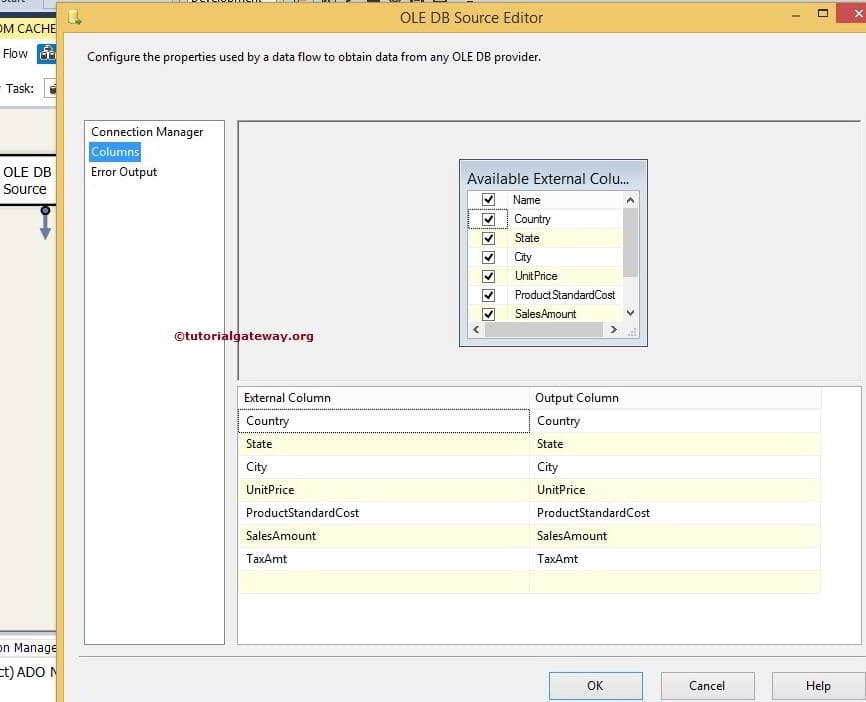The width and height of the screenshot is (866, 702).
Task: Uncheck the ProductStandardCost checkbox
Action: (x=487, y=295)
